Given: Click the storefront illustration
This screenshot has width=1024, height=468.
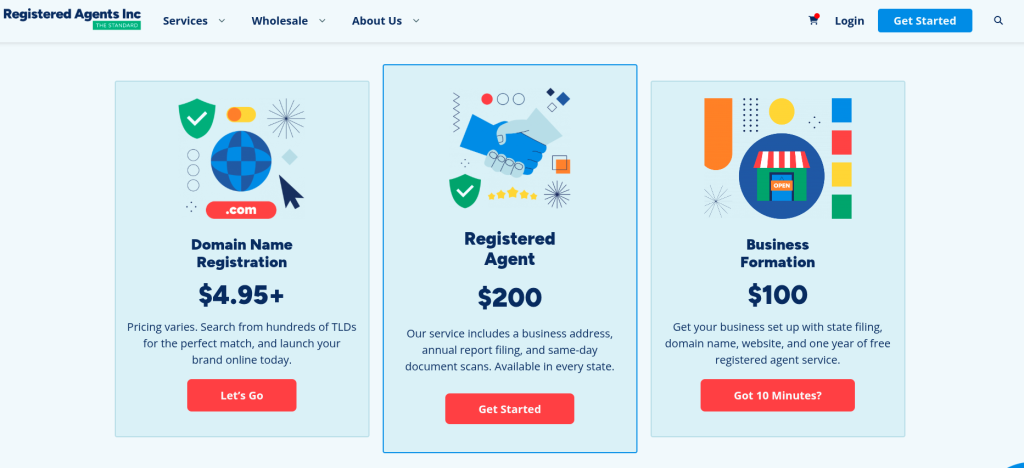Looking at the screenshot, I should (x=781, y=176).
